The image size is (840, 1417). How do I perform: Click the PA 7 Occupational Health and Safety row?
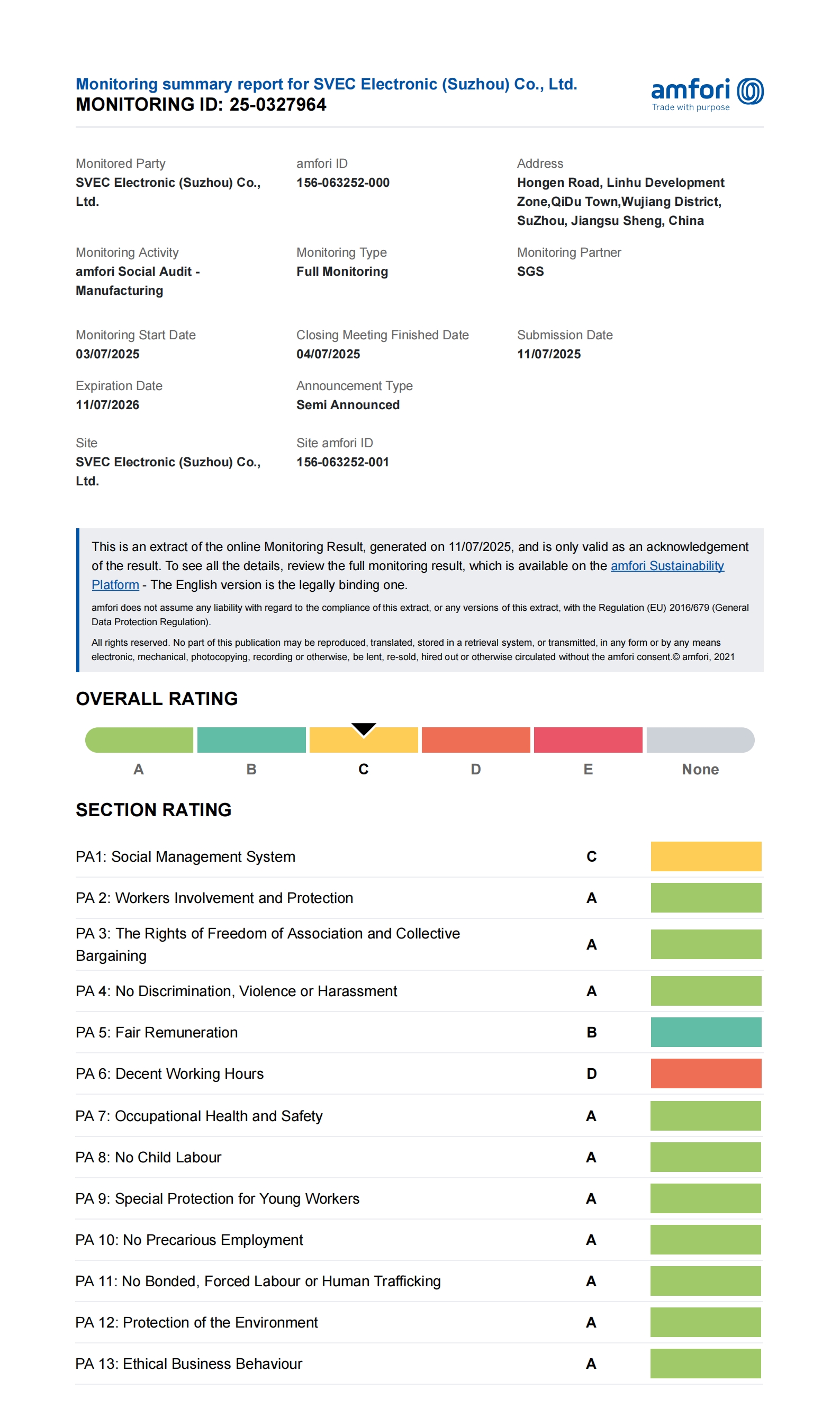tap(198, 1116)
